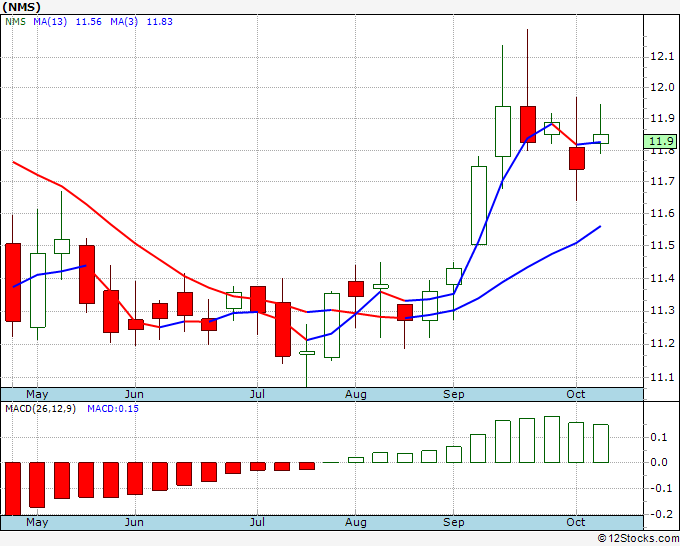Image resolution: width=680 pixels, height=546 pixels.
Task: Click the 11.4 price axis label
Action: pos(662,278)
